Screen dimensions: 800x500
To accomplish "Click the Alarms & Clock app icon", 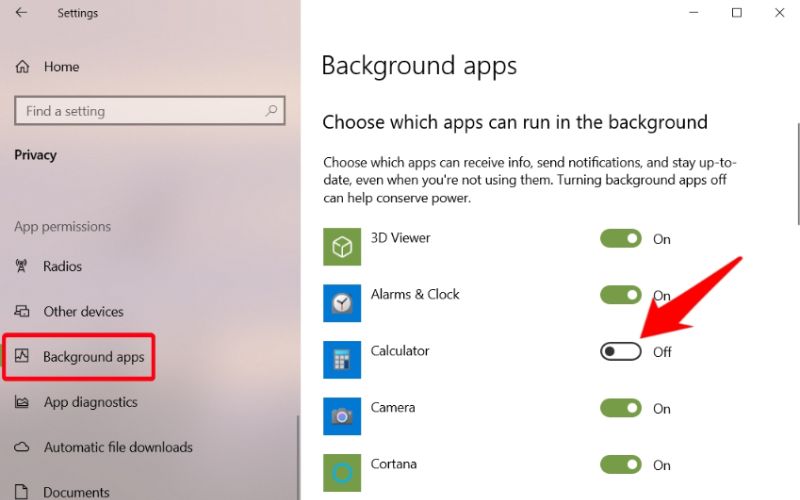I will tap(342, 304).
